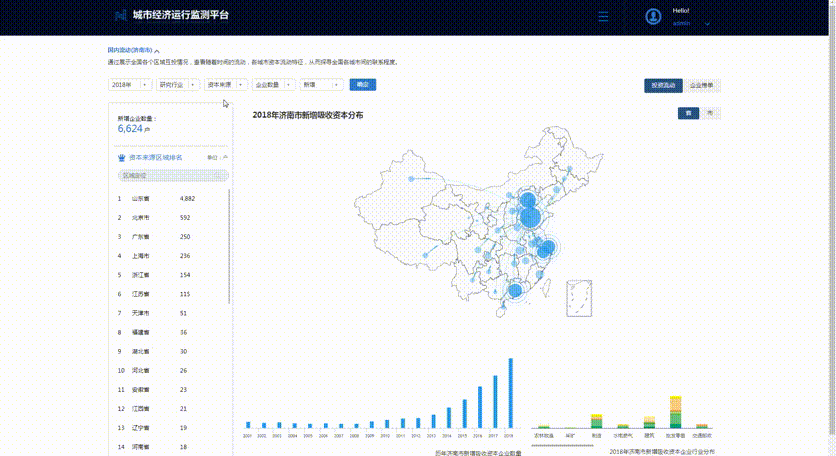Select the 省 map level toggle
Screen dimensions: 836x456
pos(688,113)
